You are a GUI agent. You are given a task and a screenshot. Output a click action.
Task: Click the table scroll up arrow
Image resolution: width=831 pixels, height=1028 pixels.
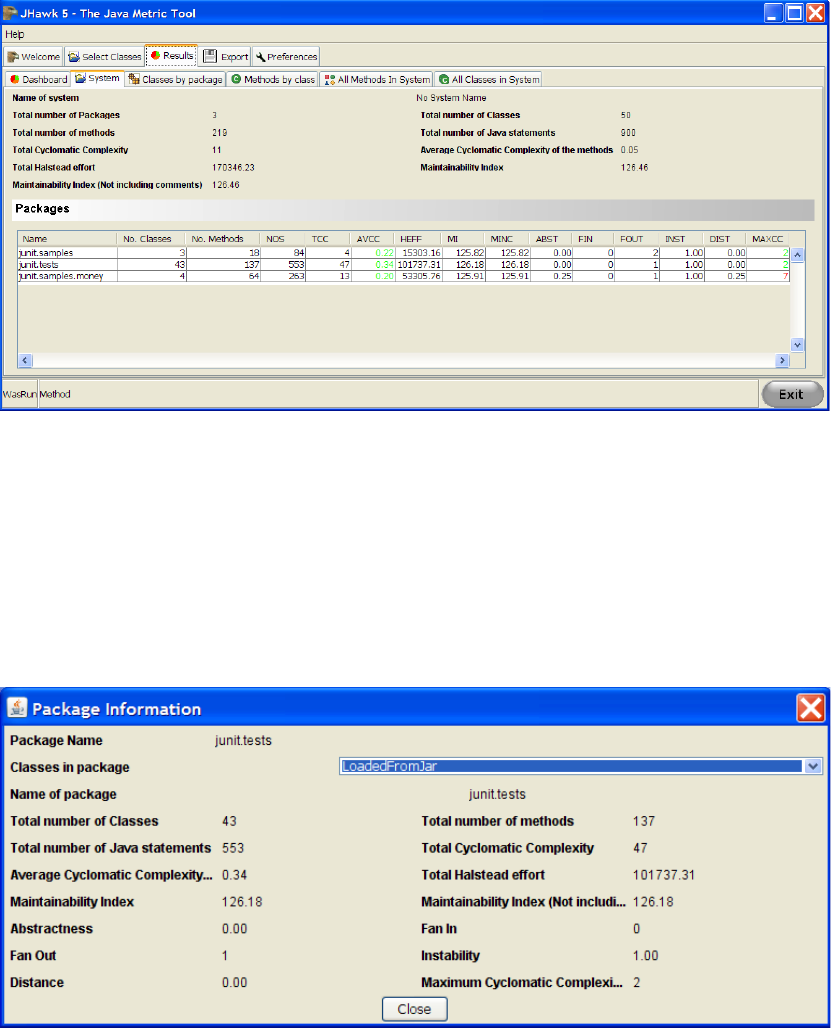pyautogui.click(x=797, y=254)
